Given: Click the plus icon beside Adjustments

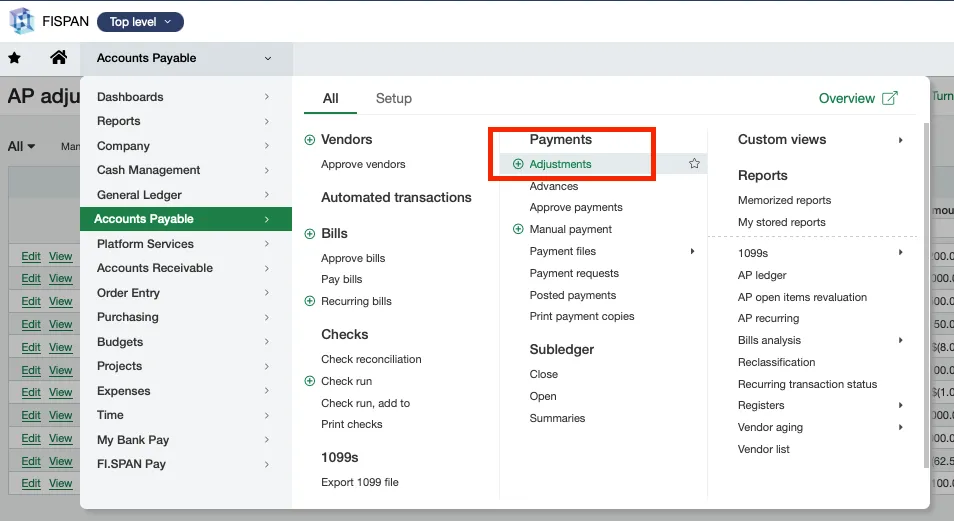Looking at the screenshot, I should (518, 164).
